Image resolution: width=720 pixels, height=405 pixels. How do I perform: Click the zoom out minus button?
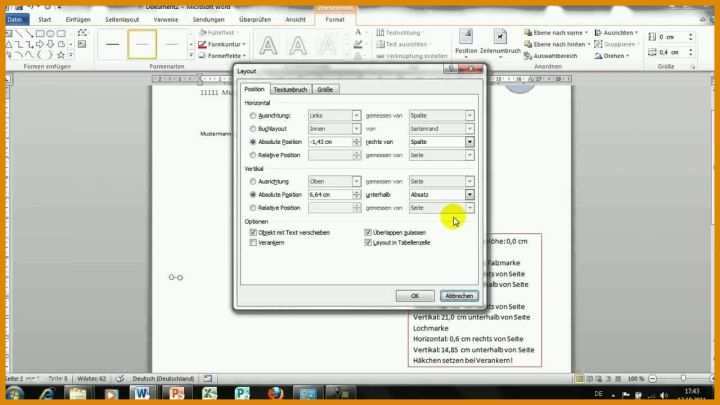point(652,379)
